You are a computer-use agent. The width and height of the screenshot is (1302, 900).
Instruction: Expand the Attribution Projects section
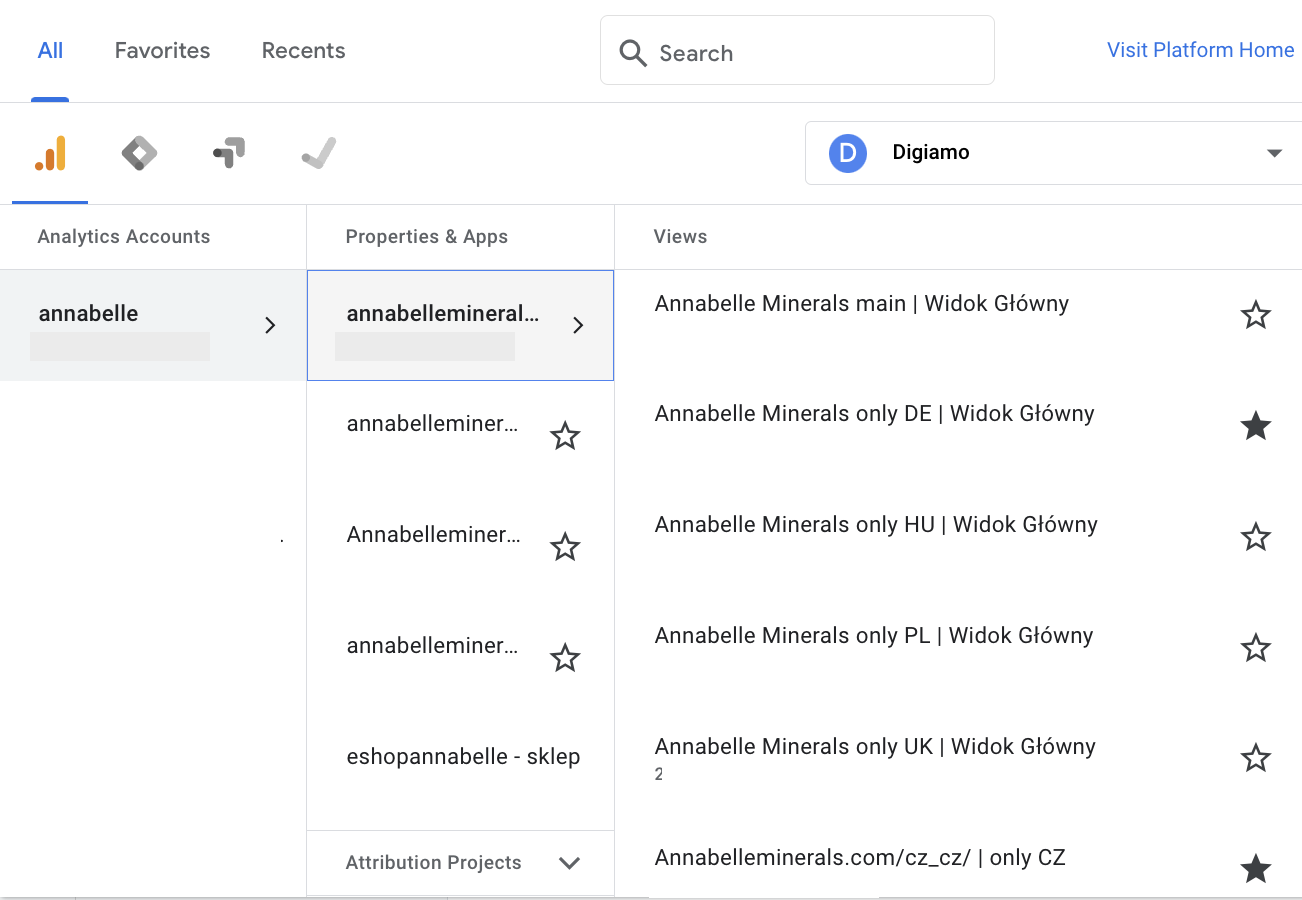point(569,863)
